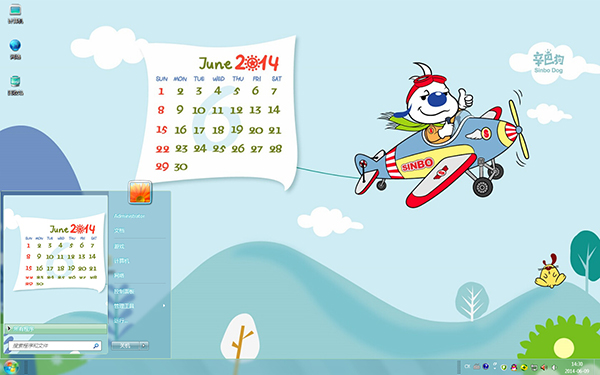The height and width of the screenshot is (375, 600).
Task: Open the Administrator user folder link
Action: [x=129, y=216]
